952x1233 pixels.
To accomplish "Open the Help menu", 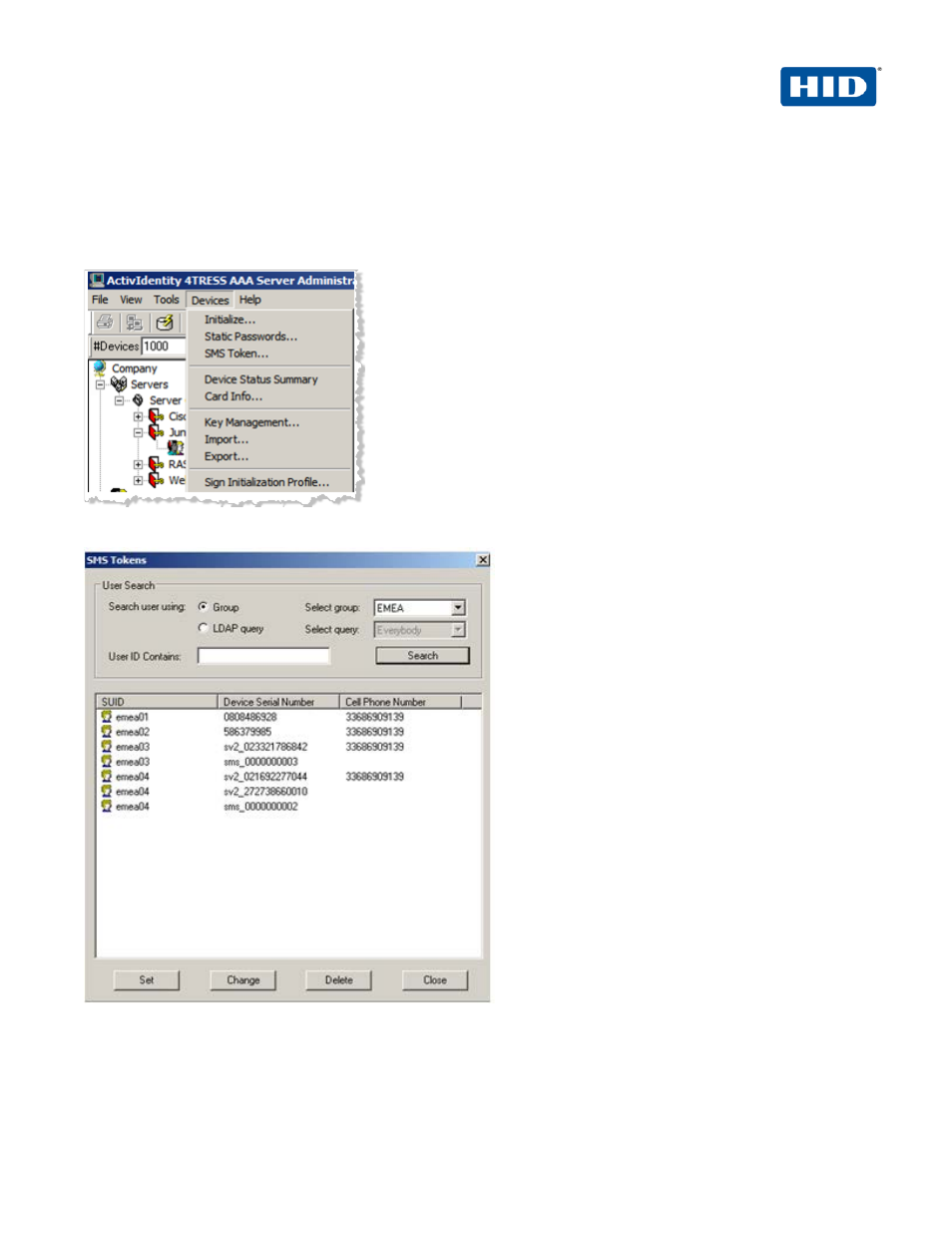I will (x=250, y=300).
